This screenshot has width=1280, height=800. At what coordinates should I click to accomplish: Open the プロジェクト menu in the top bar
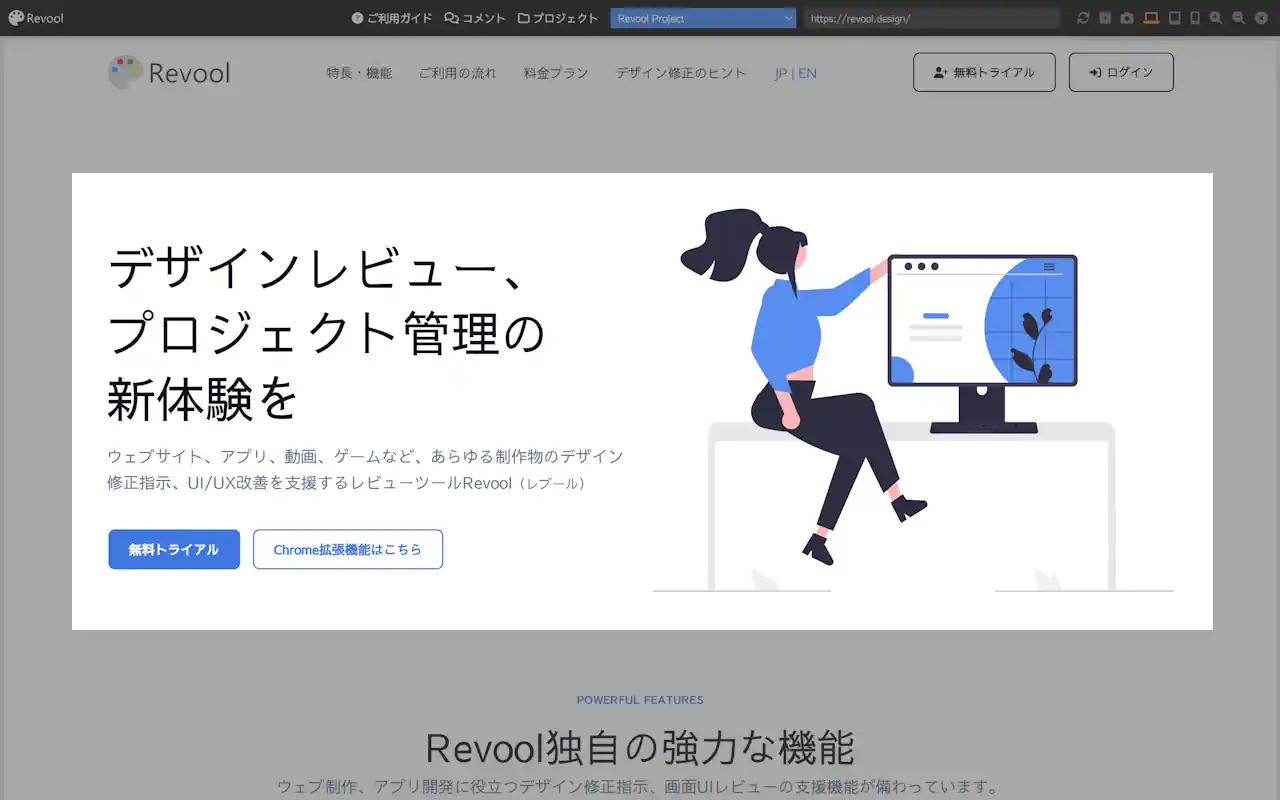(x=558, y=18)
